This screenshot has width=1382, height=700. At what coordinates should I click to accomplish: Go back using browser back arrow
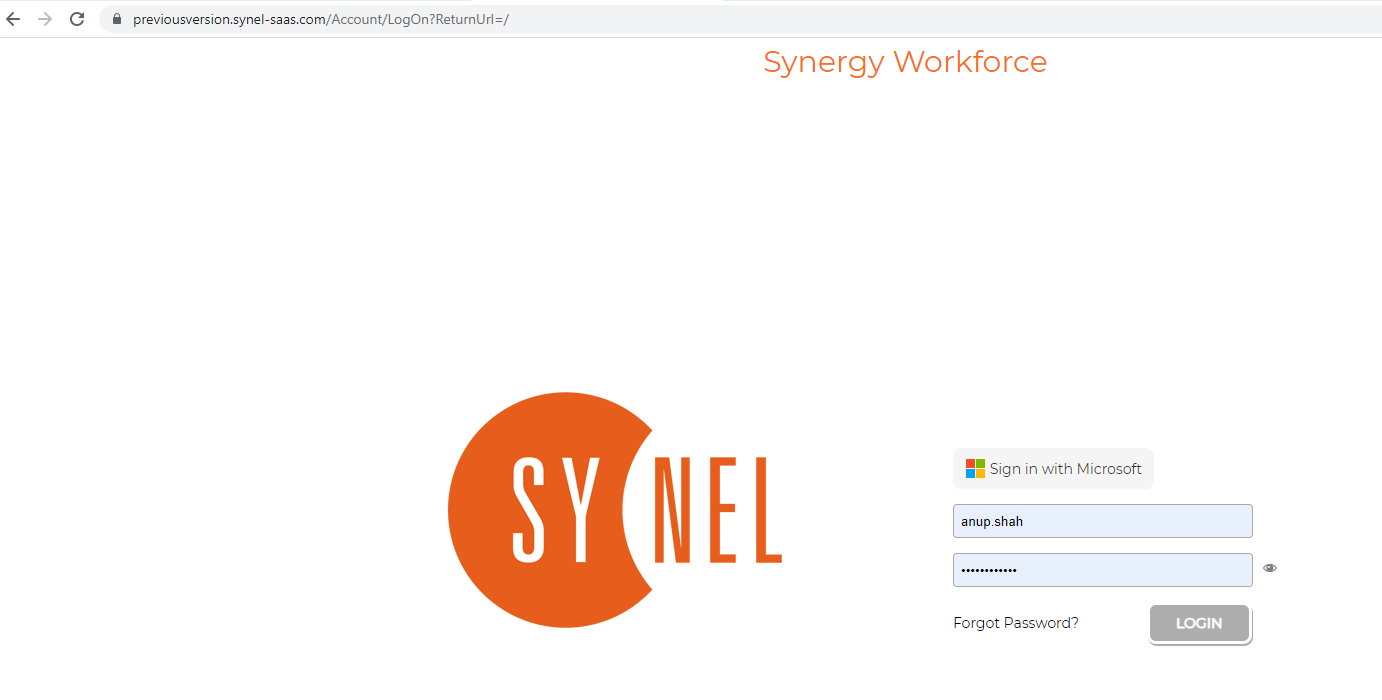pos(14,19)
